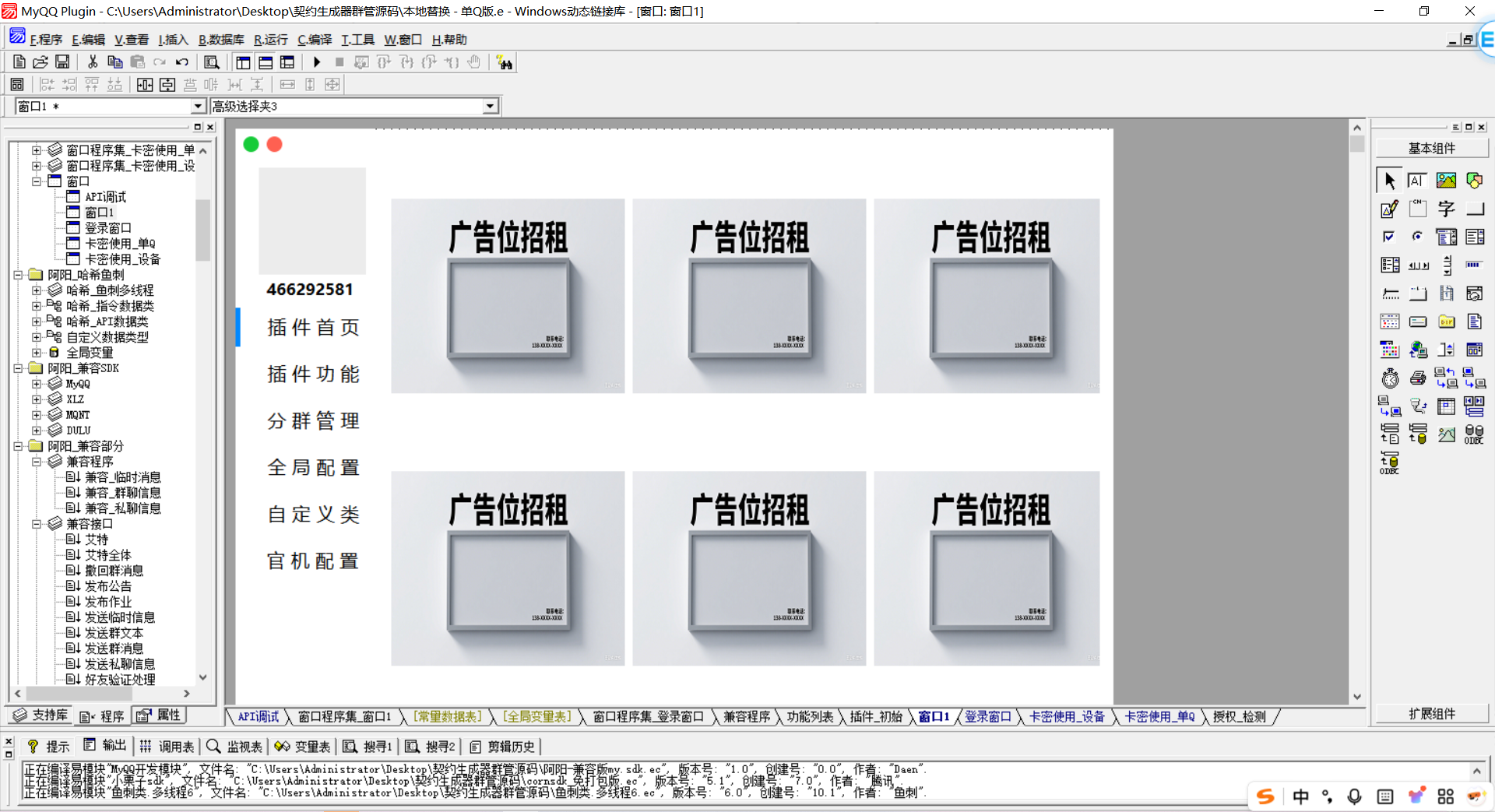Click the Save floppy disk icon

(x=62, y=62)
